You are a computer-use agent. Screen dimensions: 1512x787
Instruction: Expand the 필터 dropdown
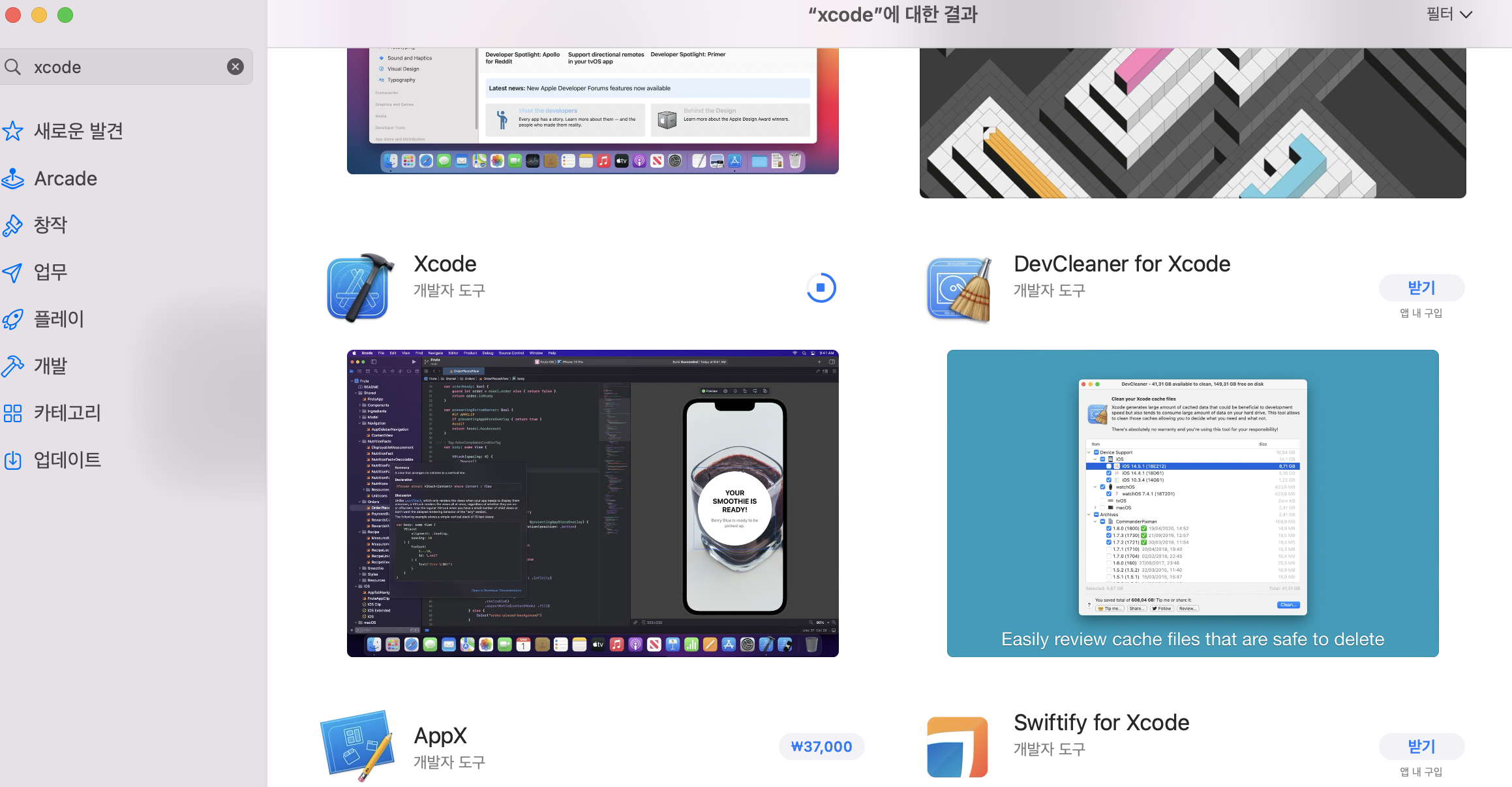click(x=1449, y=14)
